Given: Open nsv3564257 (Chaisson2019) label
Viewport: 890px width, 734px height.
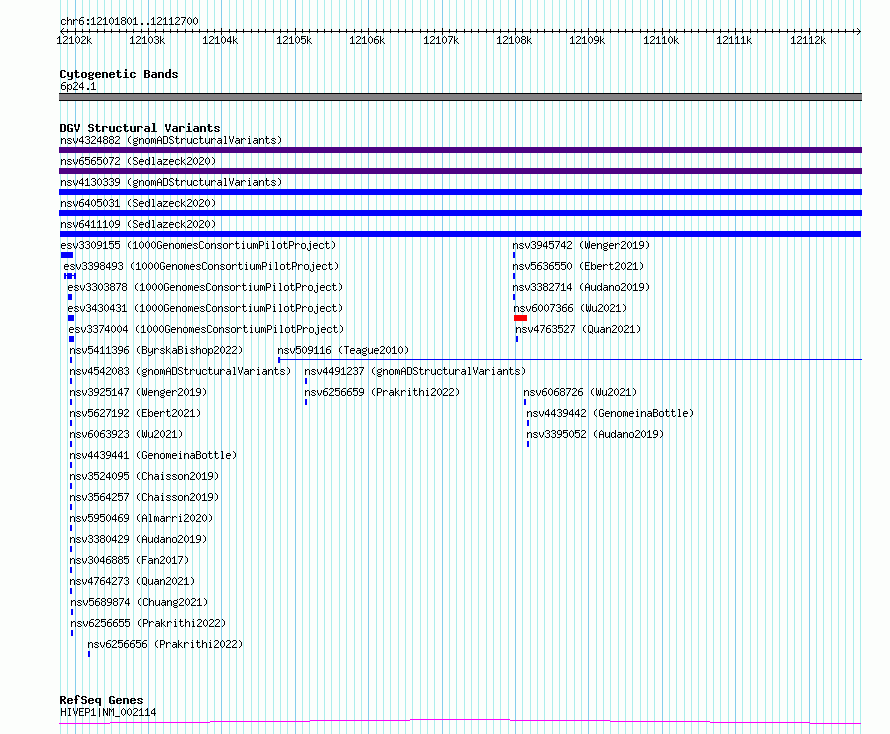Looking at the screenshot, I should 144,497.
